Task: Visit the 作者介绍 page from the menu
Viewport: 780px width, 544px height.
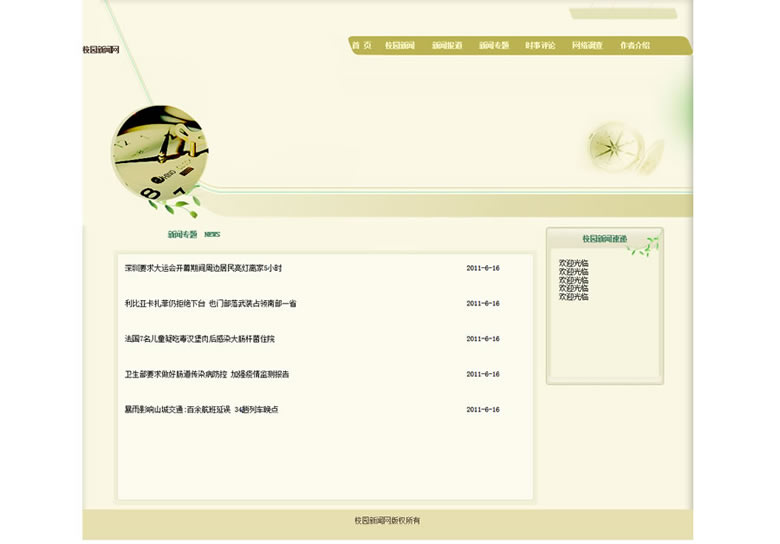Action: pos(634,46)
